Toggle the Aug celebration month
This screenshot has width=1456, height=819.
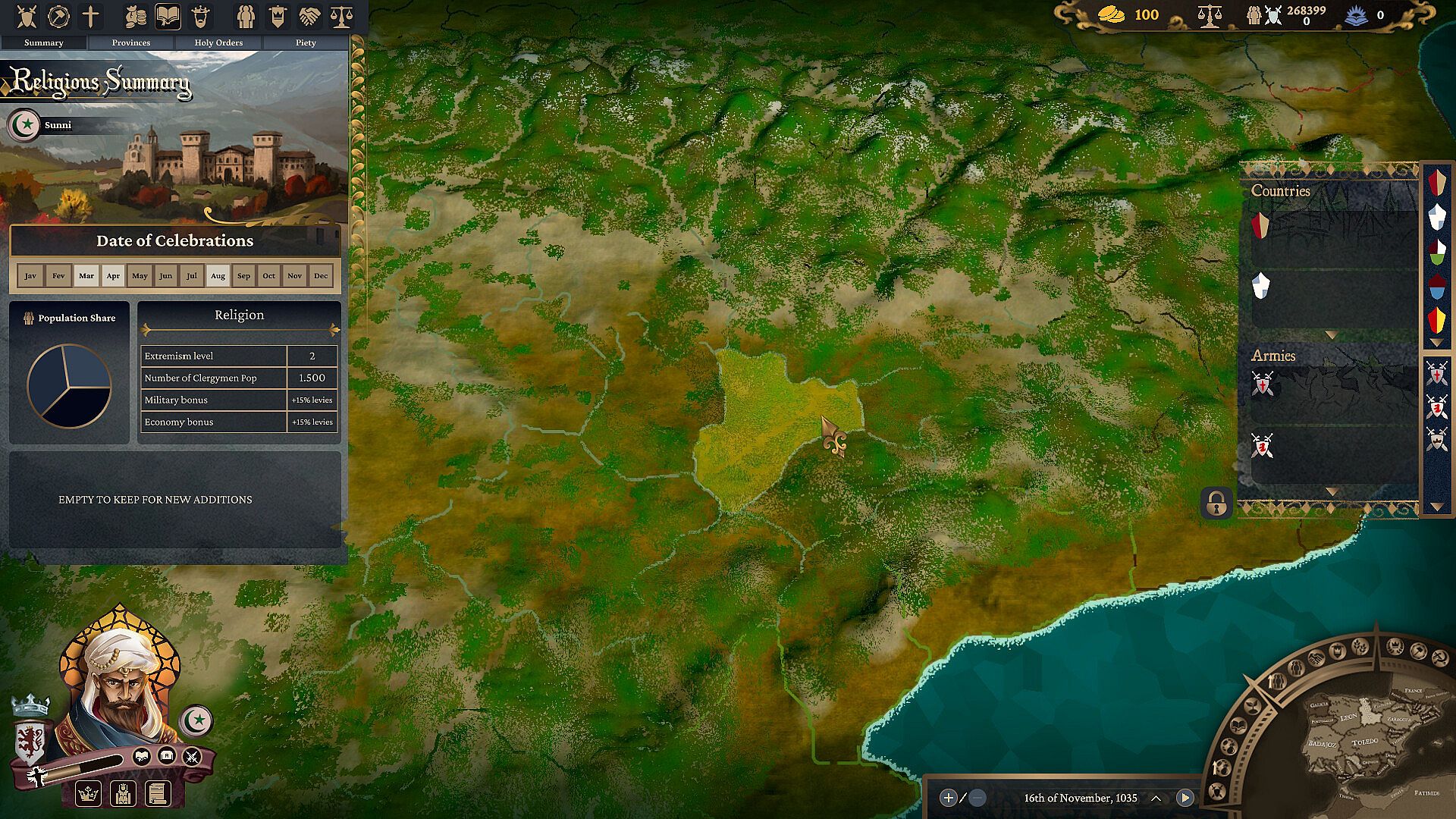pyautogui.click(x=218, y=276)
